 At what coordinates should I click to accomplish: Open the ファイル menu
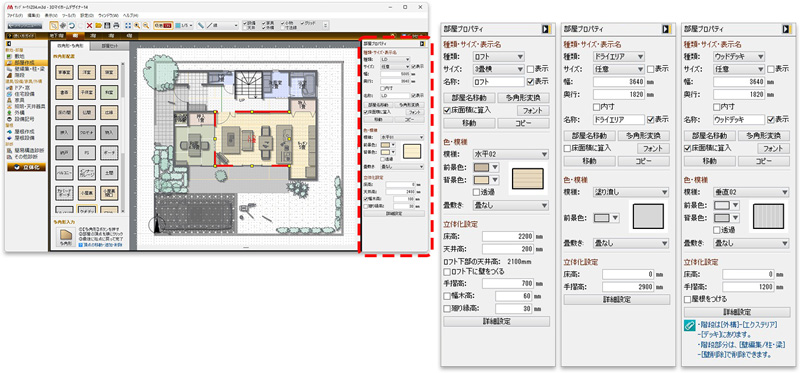click(x=15, y=15)
